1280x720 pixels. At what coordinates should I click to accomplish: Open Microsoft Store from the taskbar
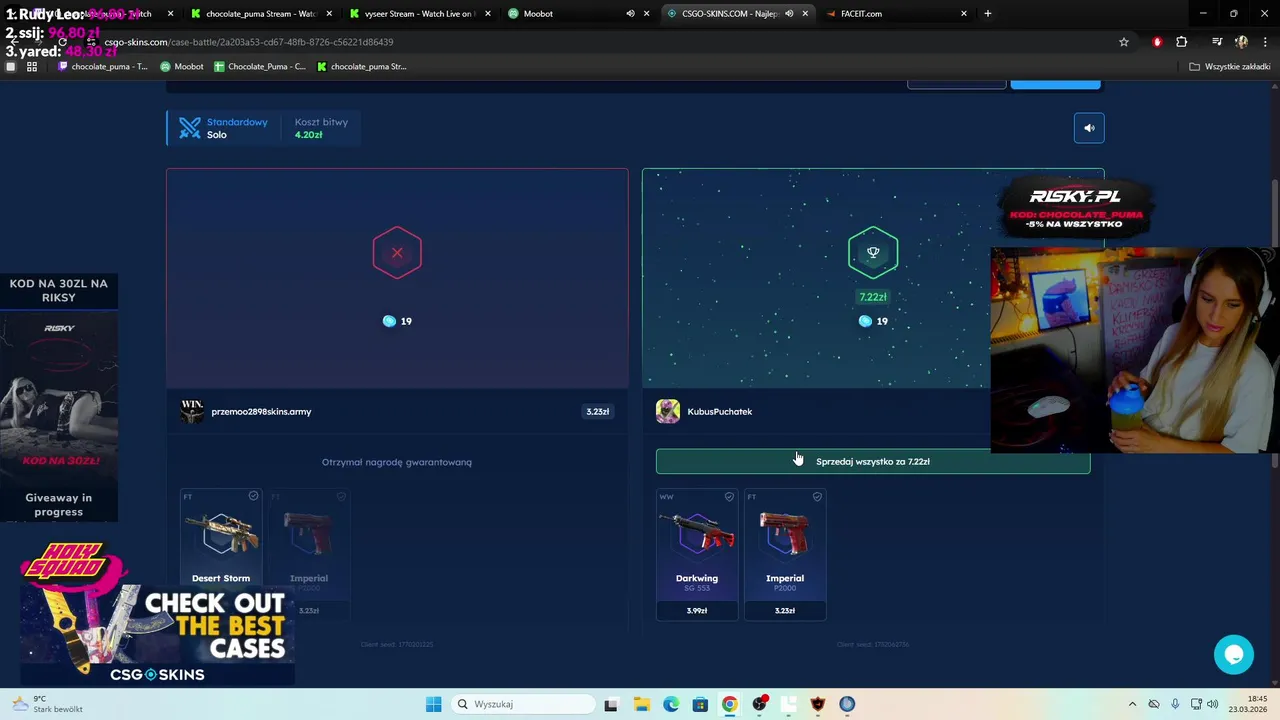point(700,704)
